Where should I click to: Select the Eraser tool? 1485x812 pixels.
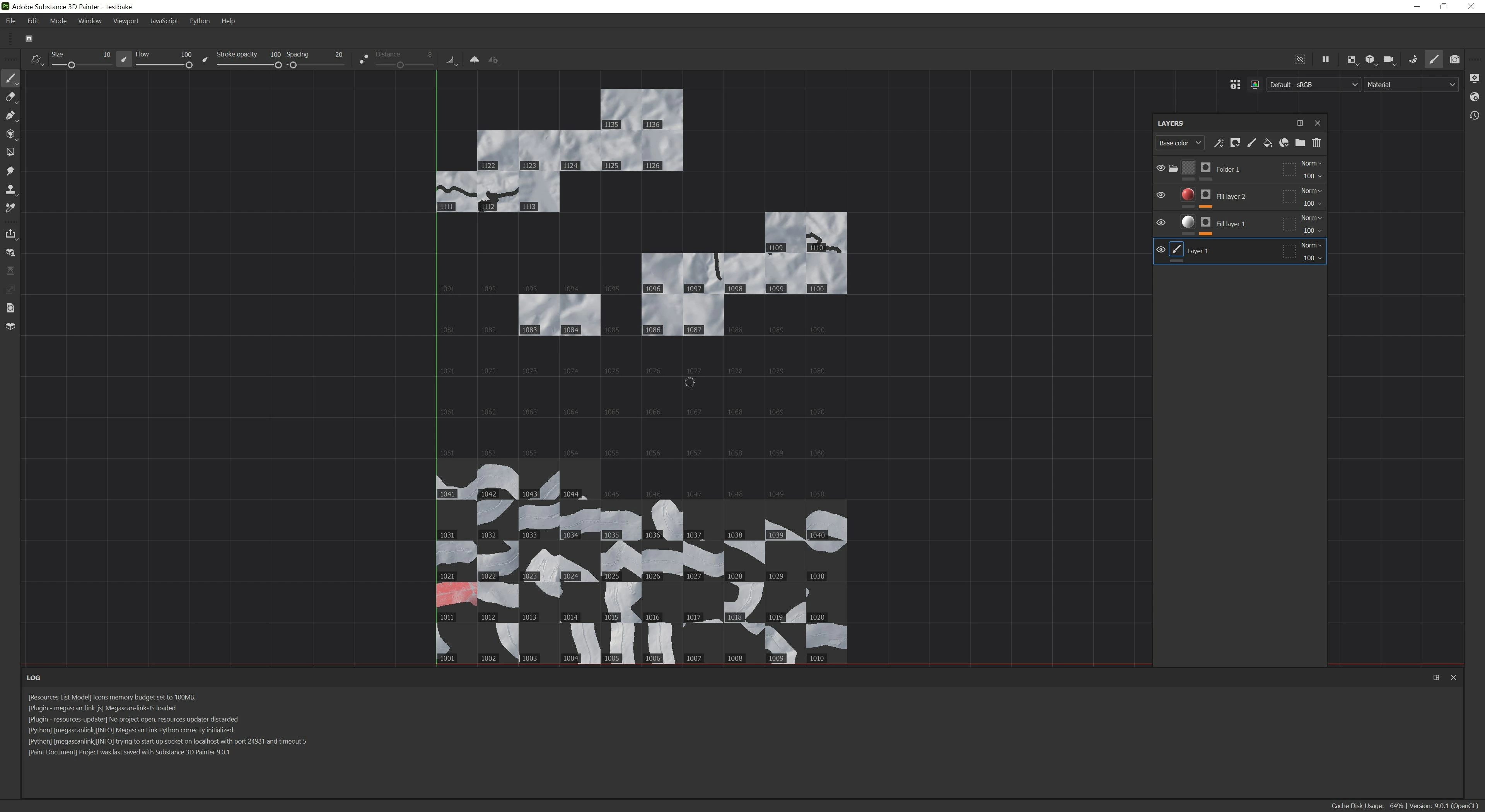[10, 97]
